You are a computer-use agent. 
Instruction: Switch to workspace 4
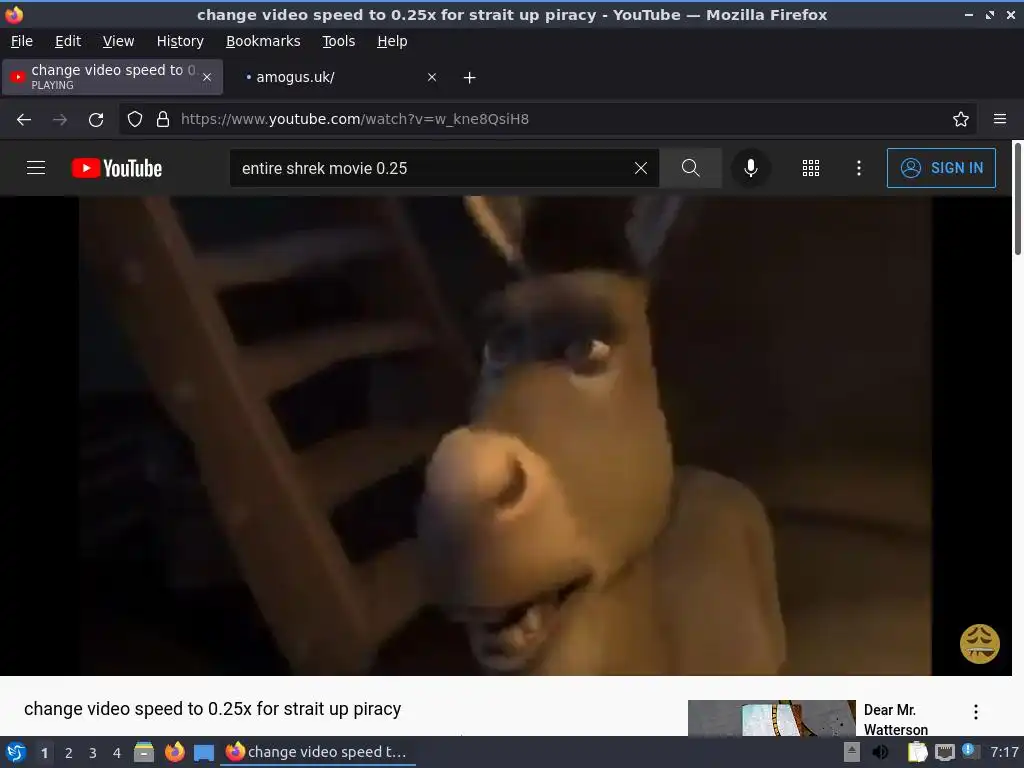point(117,753)
